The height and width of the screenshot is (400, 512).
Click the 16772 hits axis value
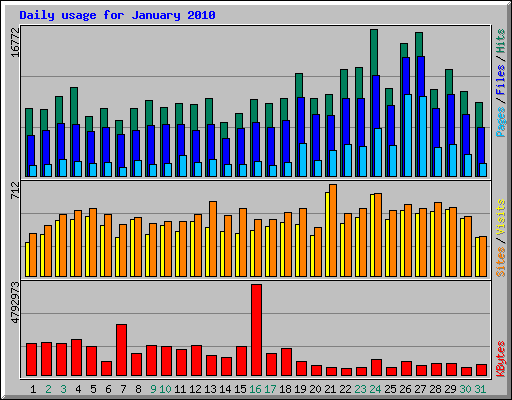15,42
